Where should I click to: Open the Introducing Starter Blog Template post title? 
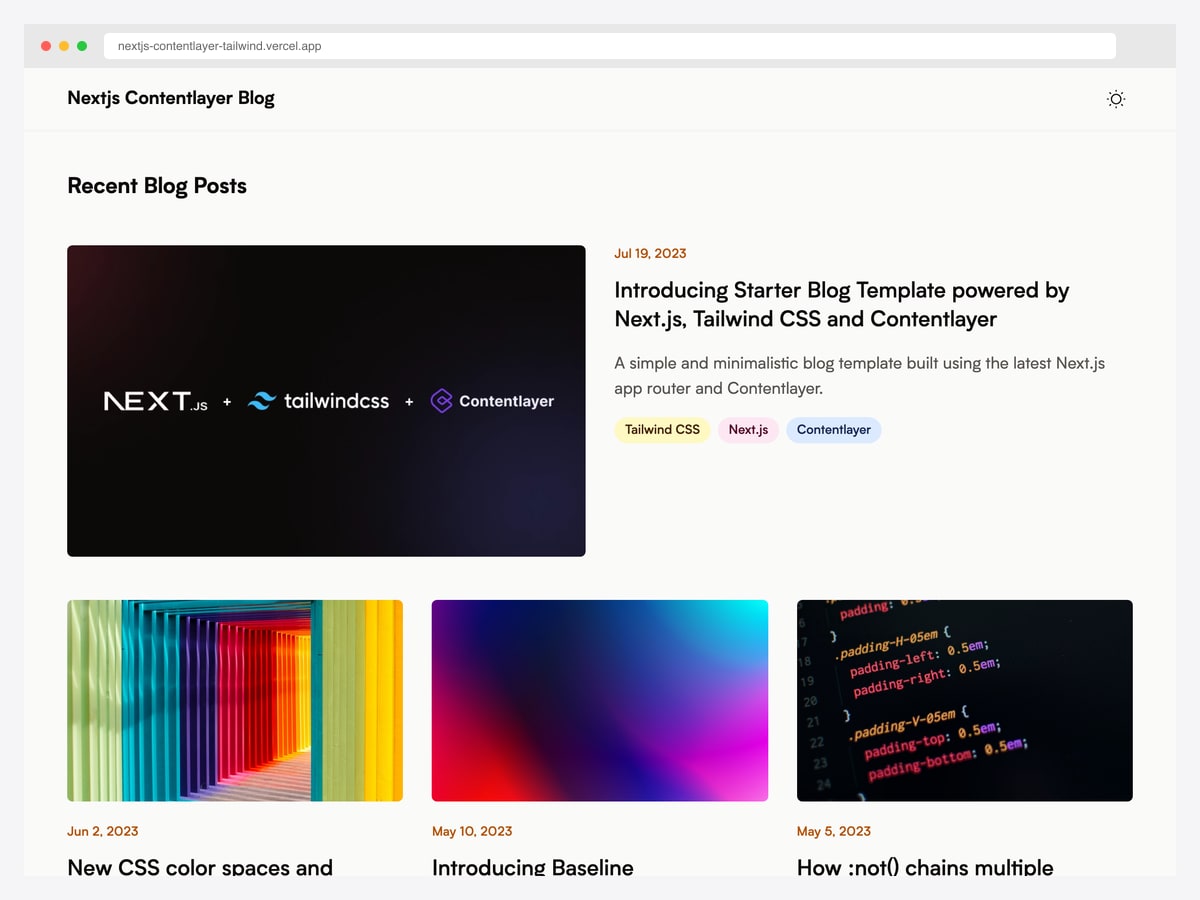click(x=842, y=305)
